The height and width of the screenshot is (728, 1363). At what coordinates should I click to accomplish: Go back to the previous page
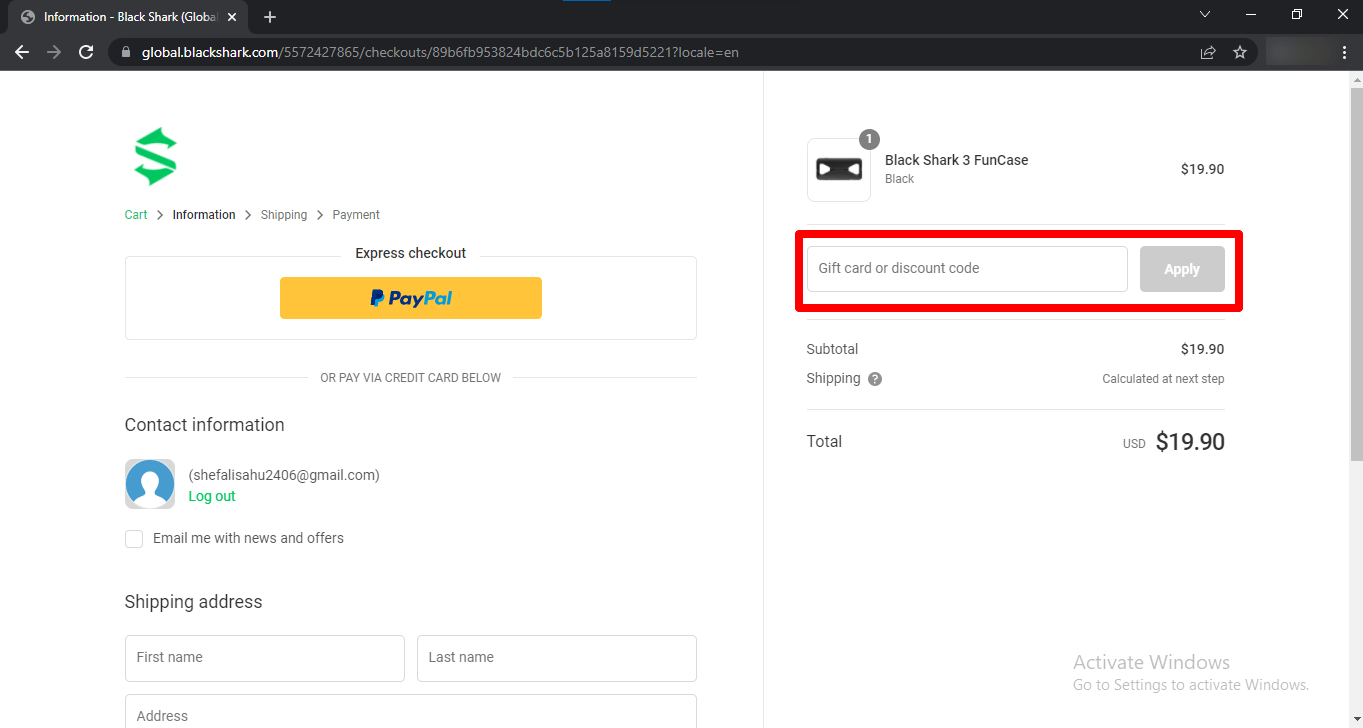pyautogui.click(x=22, y=52)
